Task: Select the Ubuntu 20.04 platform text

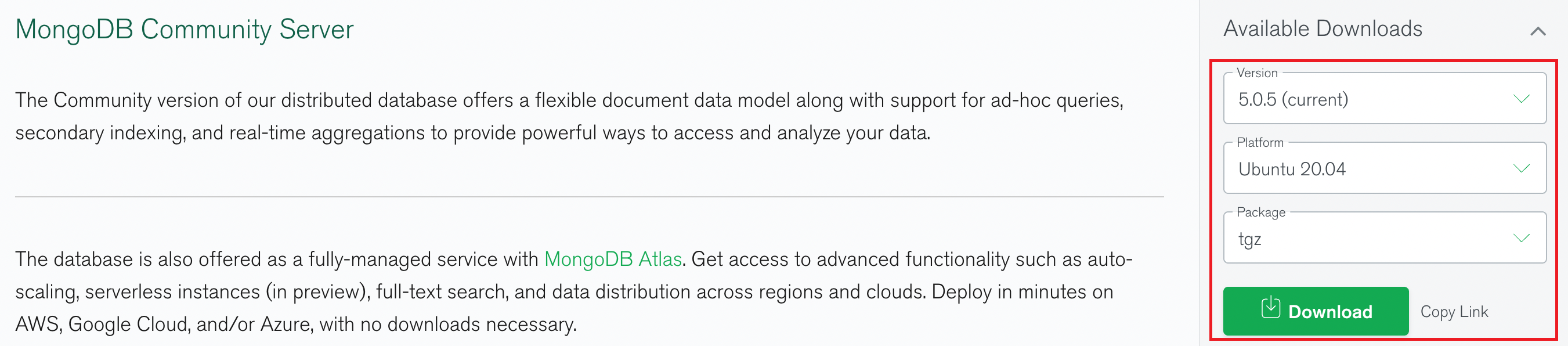Action: (x=1292, y=169)
